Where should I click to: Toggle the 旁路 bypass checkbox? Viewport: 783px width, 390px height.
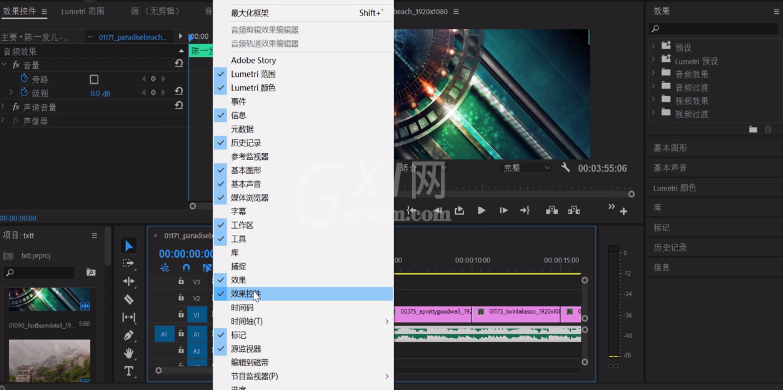[x=94, y=79]
